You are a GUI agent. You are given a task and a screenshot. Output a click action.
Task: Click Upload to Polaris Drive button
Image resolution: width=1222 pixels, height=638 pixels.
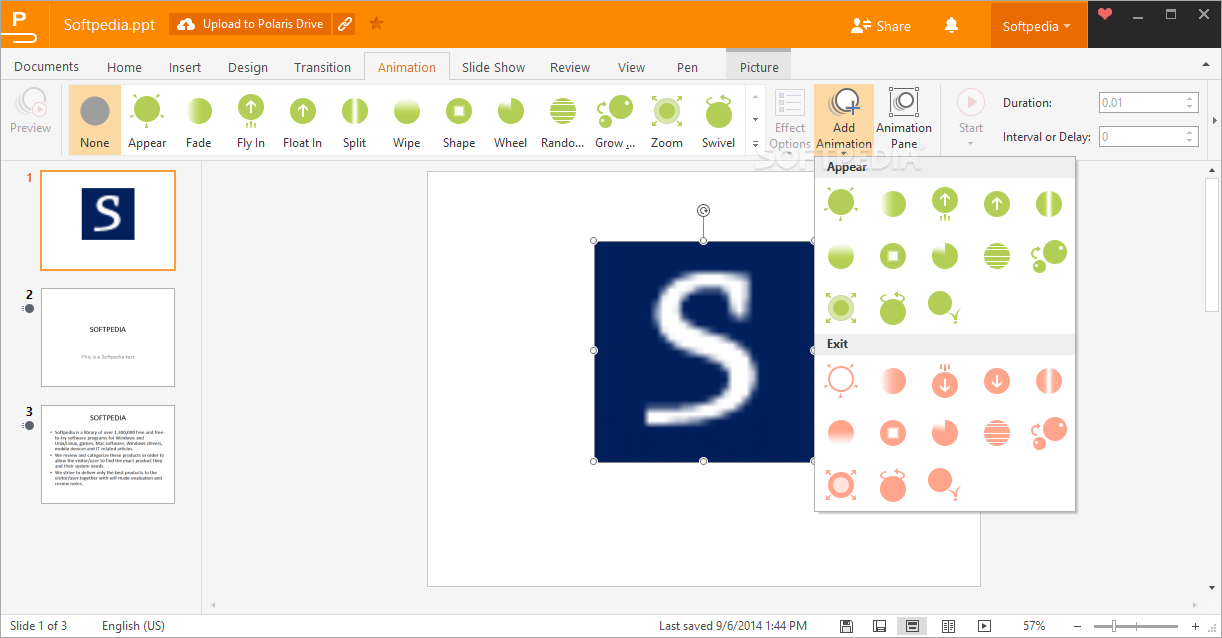[x=250, y=24]
